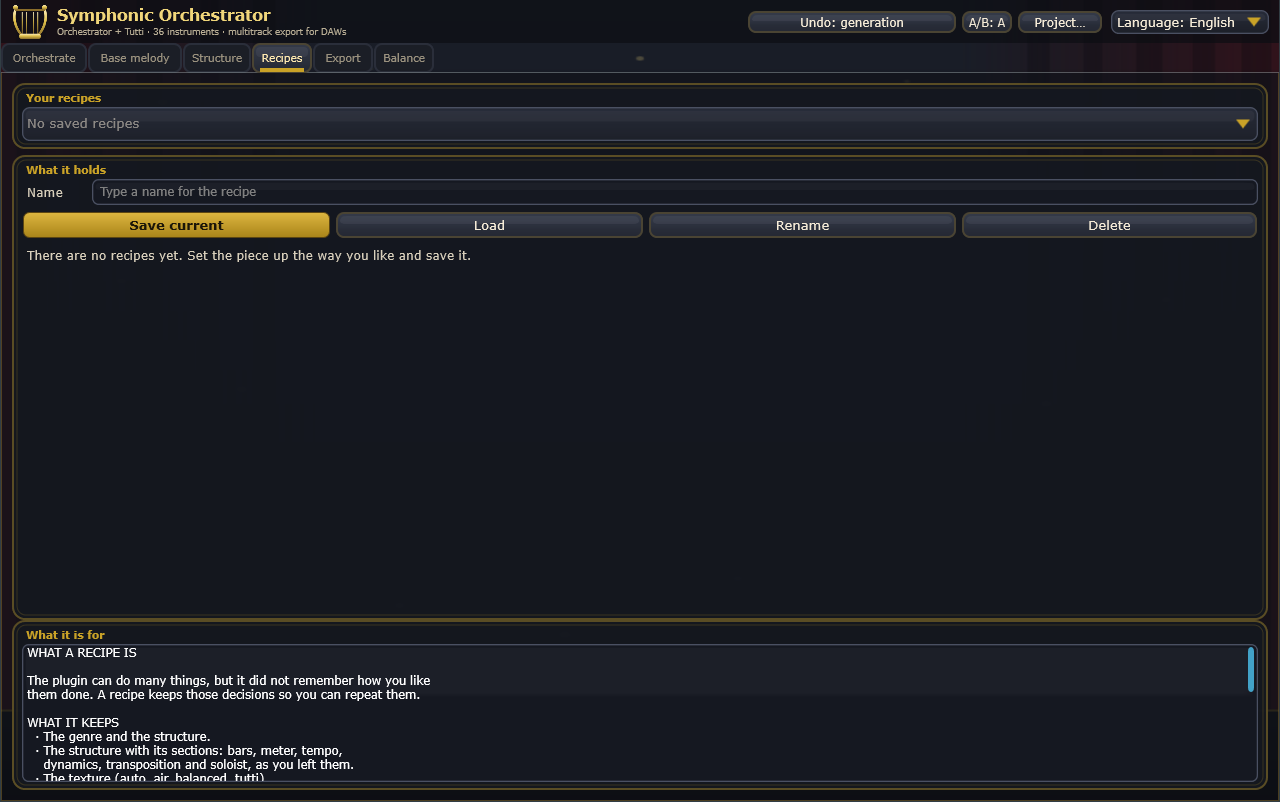Viewport: 1280px width, 802px height.
Task: Click the Save current button
Action: [176, 225]
